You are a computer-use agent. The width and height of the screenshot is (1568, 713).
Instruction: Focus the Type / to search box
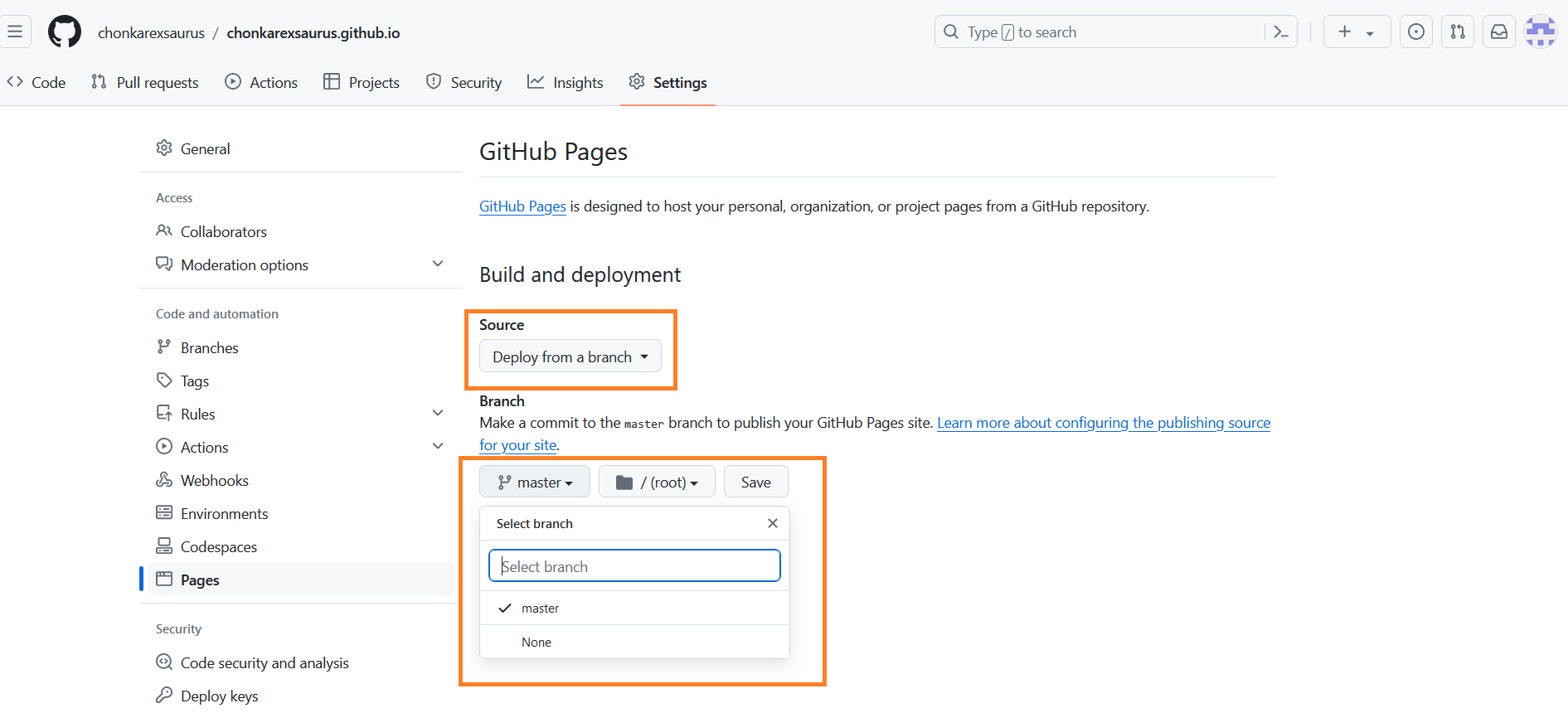coord(1116,32)
